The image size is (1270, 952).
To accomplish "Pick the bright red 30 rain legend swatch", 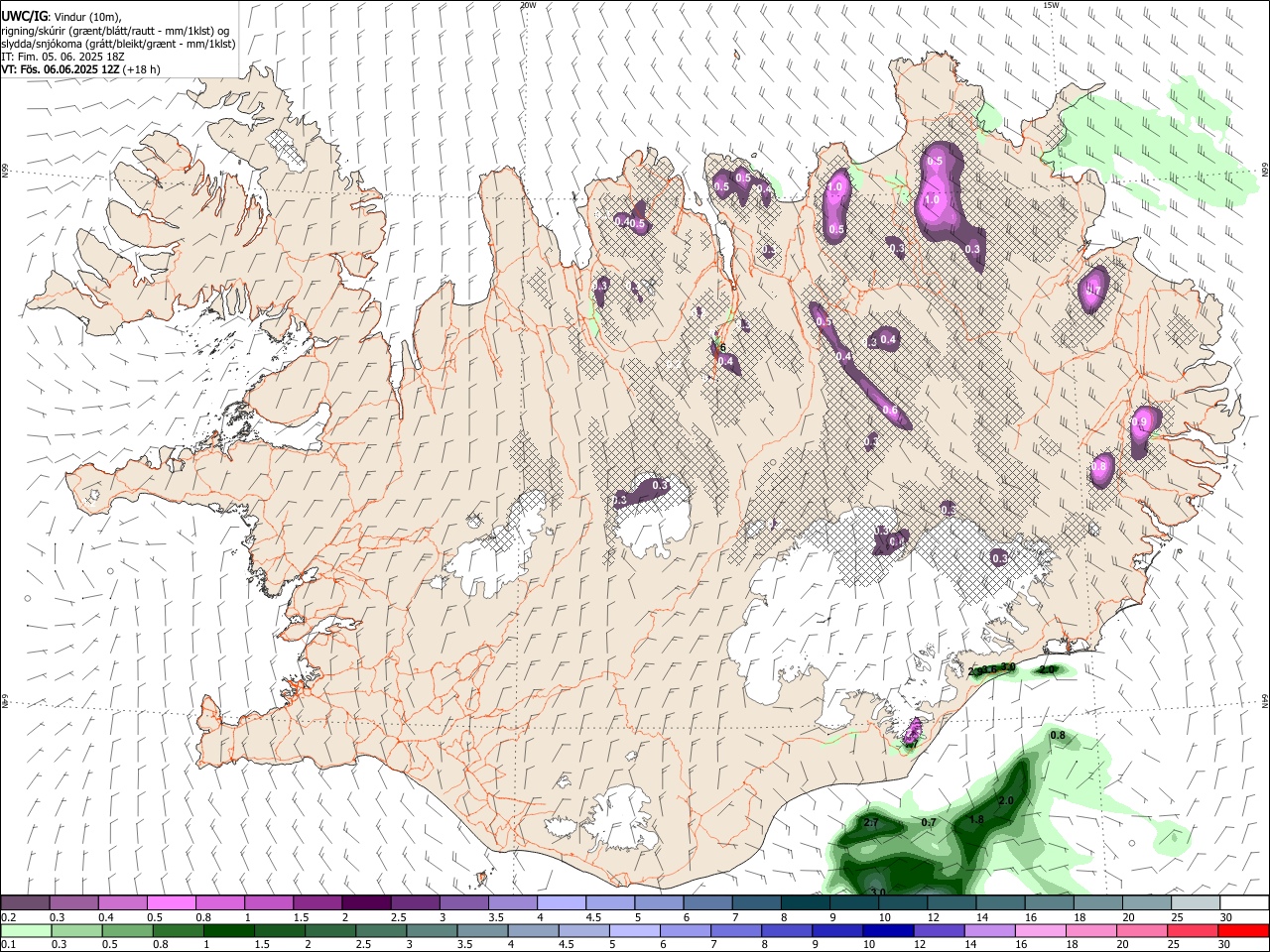I will click(1243, 931).
